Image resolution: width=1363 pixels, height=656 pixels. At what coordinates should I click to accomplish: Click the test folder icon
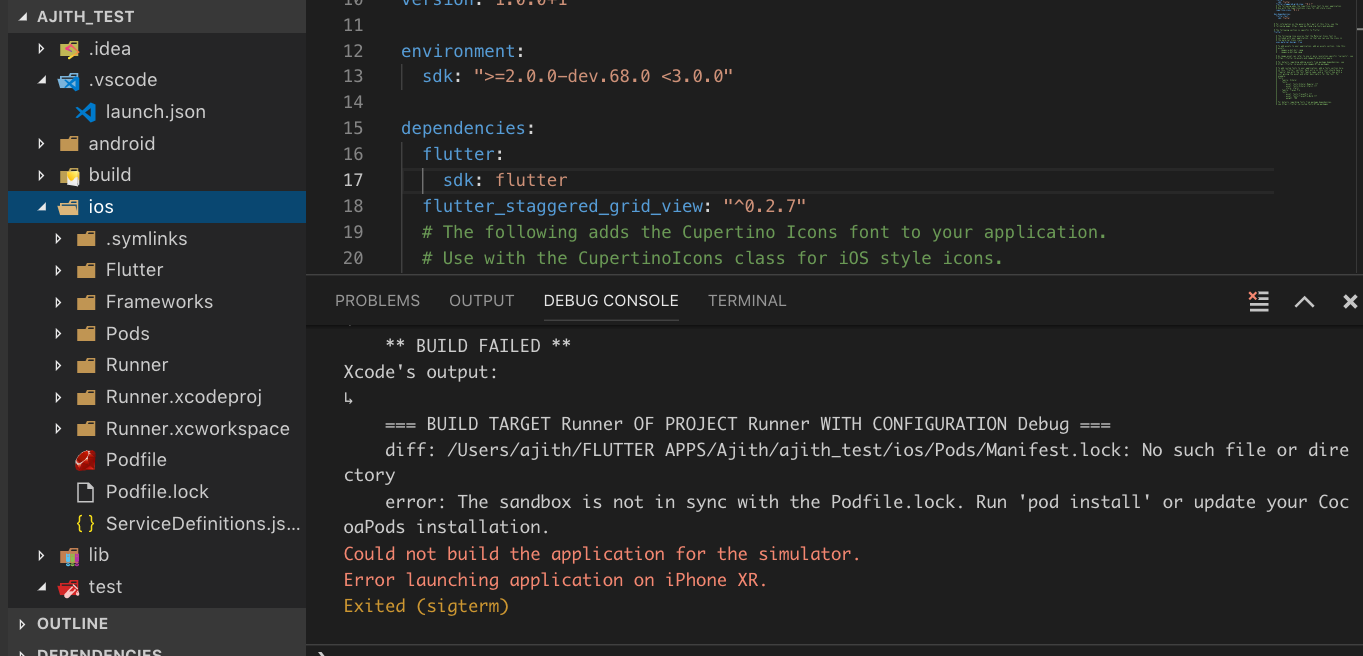click(69, 587)
